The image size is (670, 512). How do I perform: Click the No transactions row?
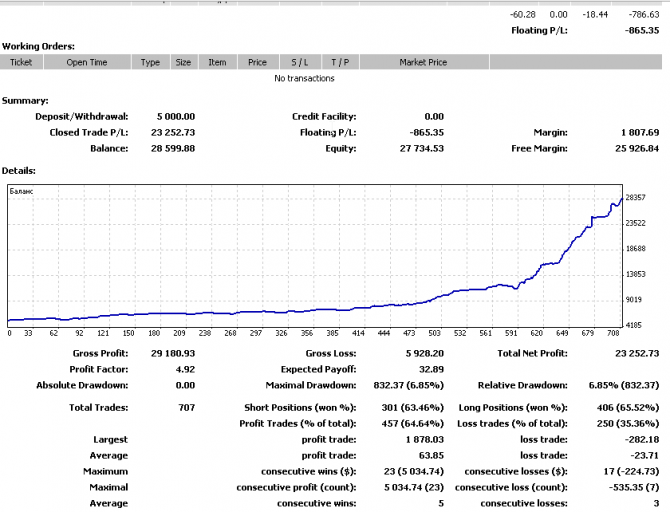point(304,78)
